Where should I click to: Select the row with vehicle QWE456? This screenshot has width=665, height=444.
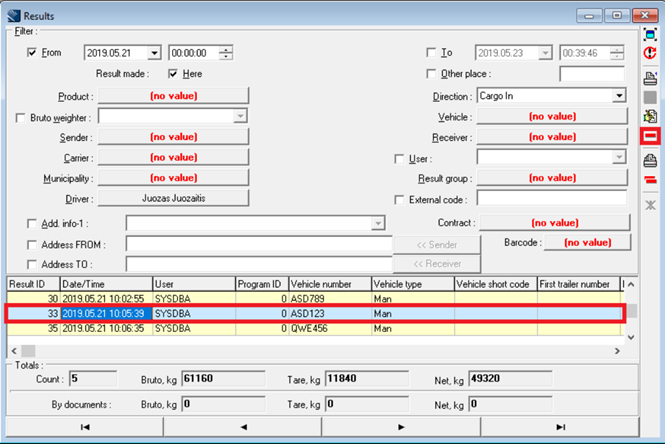coord(314,329)
